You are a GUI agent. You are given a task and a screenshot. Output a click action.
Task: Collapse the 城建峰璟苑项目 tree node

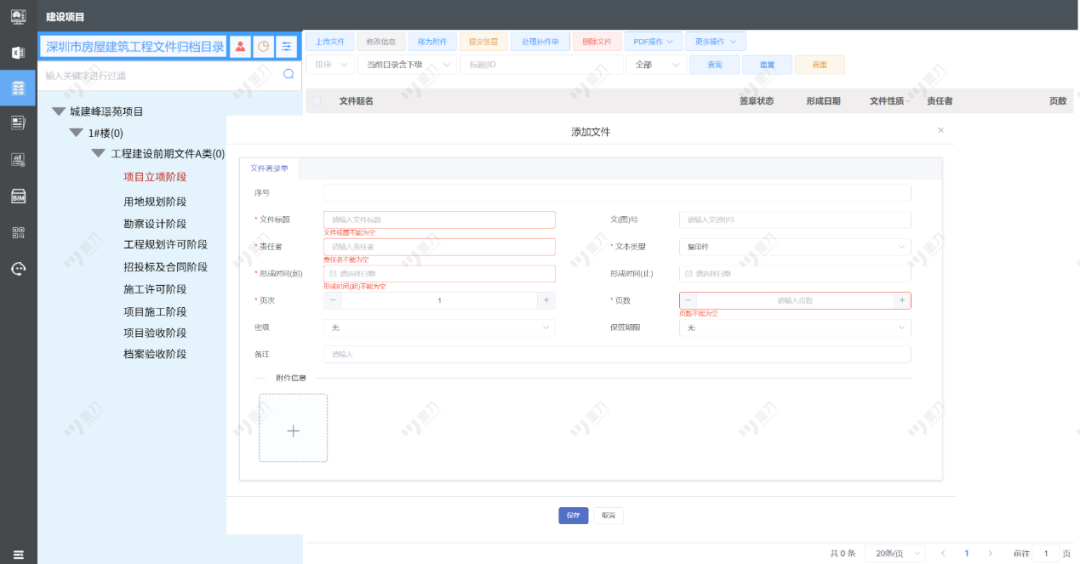59,112
